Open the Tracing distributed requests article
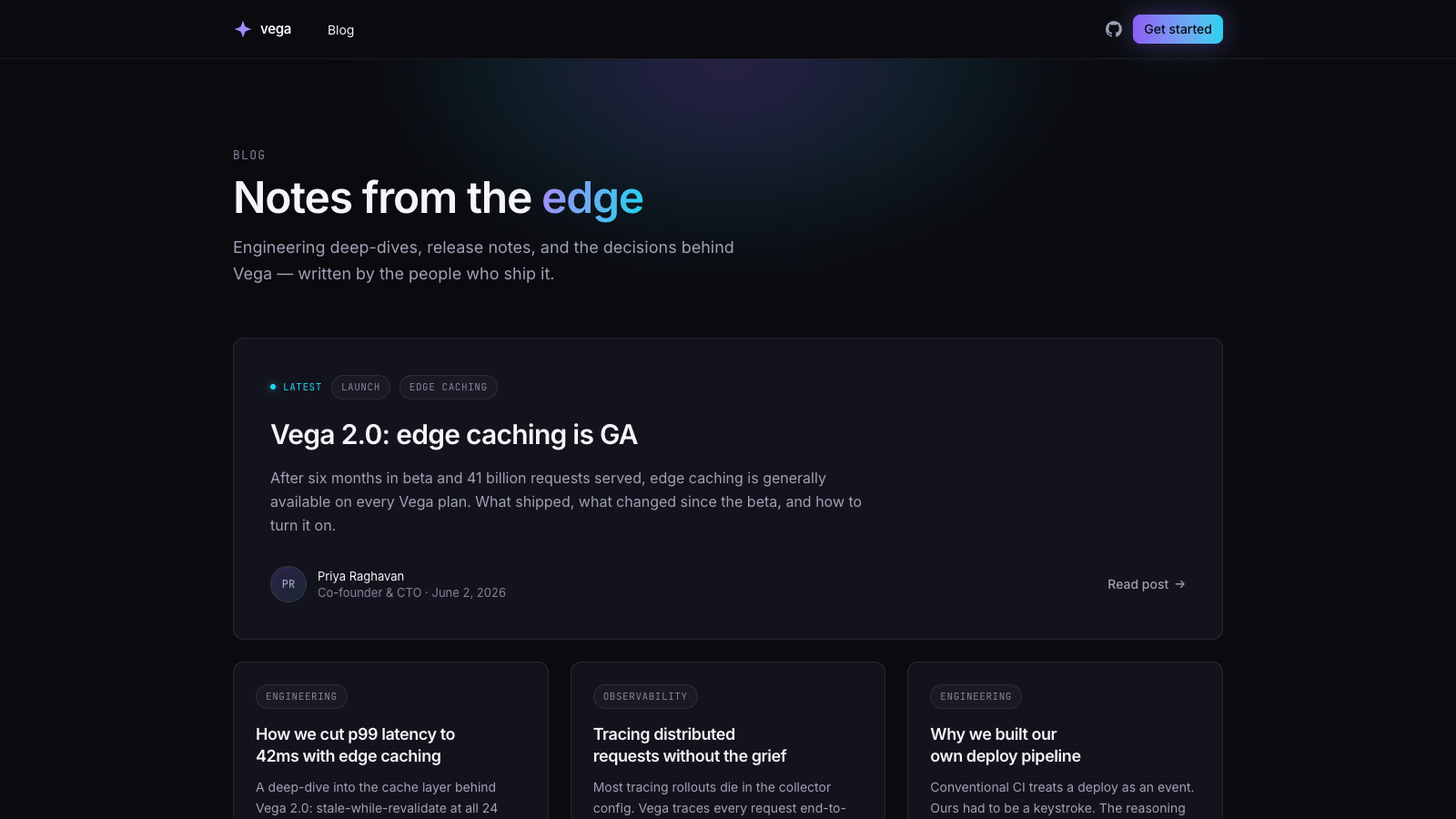This screenshot has width=1456, height=819. (x=690, y=745)
